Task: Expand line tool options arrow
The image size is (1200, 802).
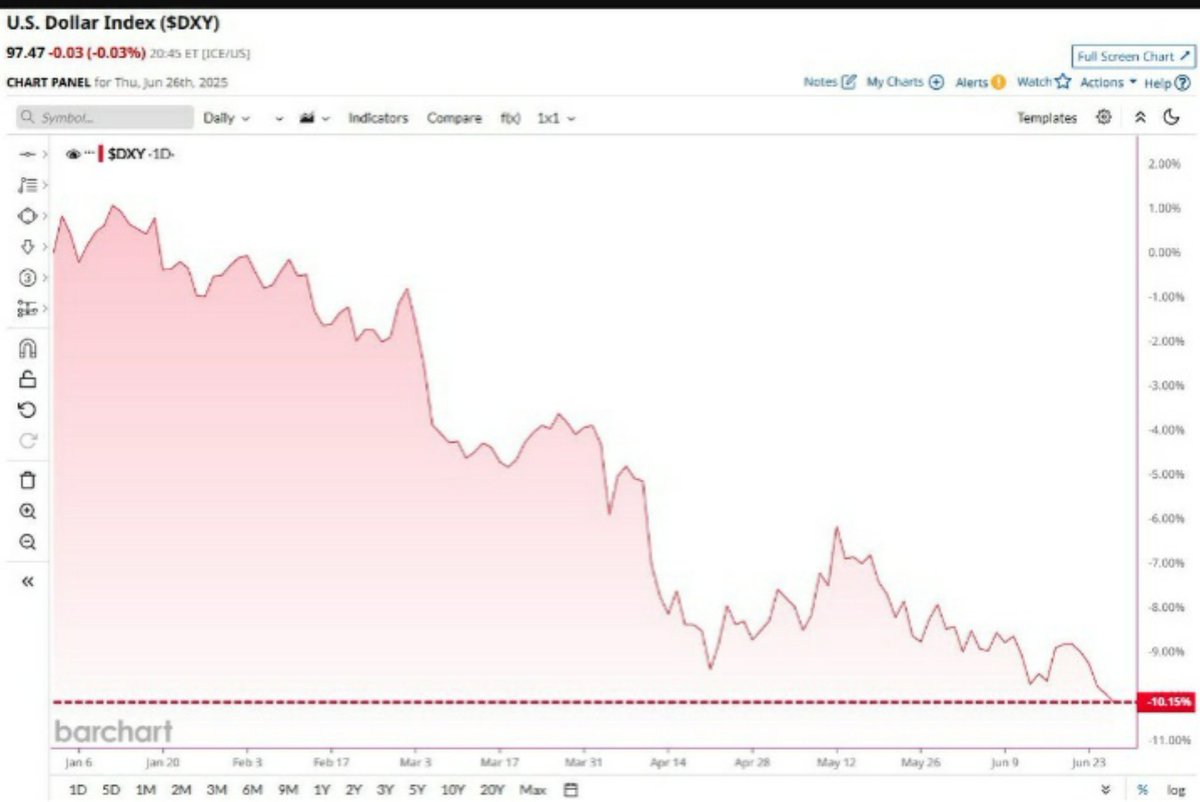Action: 45,154
